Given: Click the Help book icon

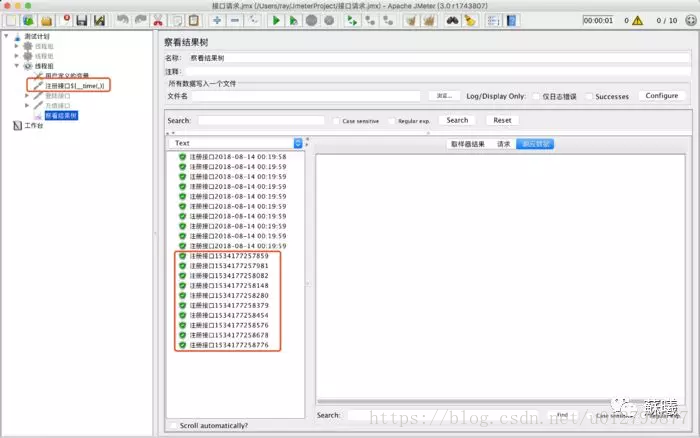Looking at the screenshot, I should click(x=511, y=21).
